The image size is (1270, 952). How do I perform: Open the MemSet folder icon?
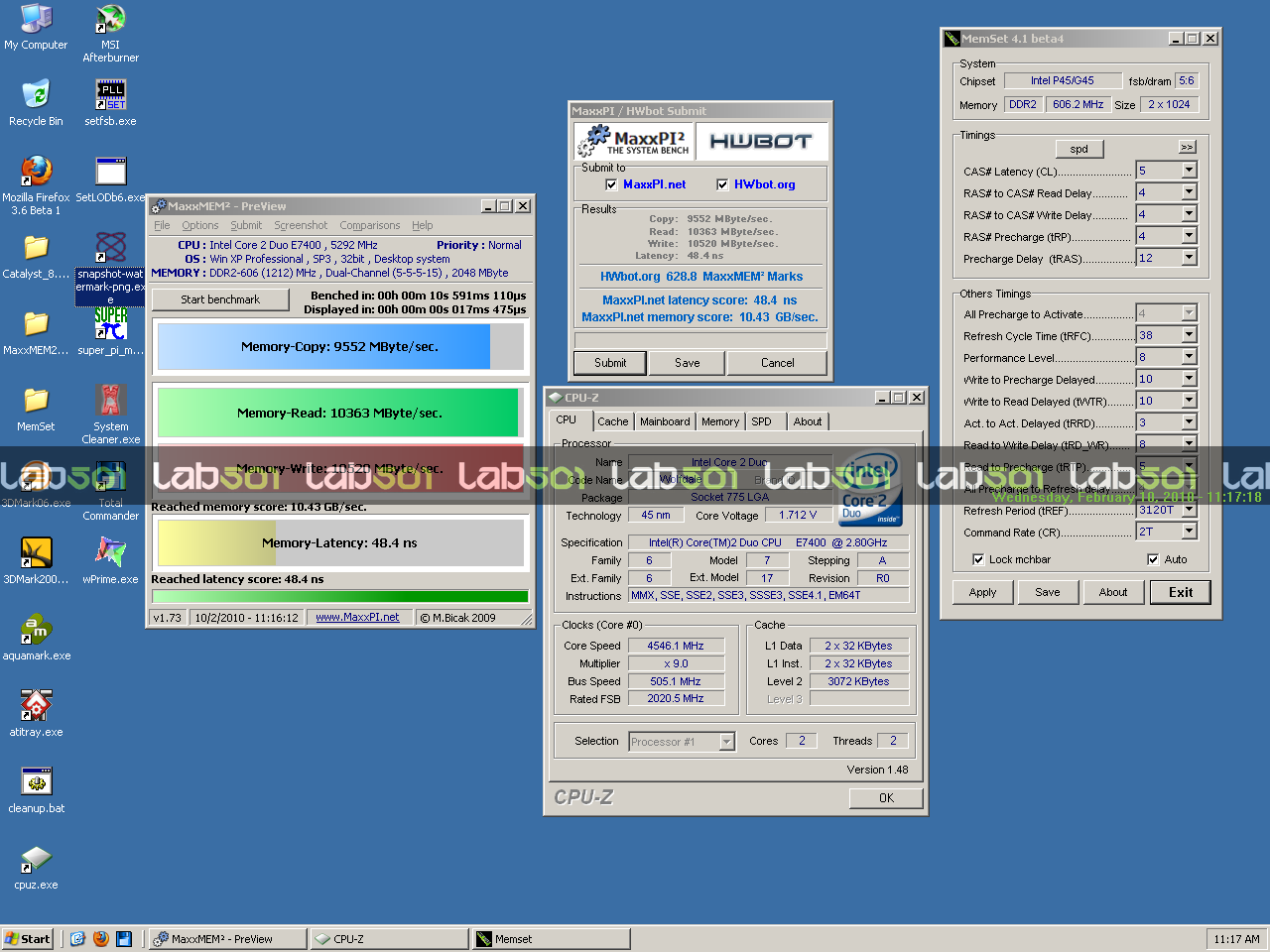pyautogui.click(x=36, y=409)
